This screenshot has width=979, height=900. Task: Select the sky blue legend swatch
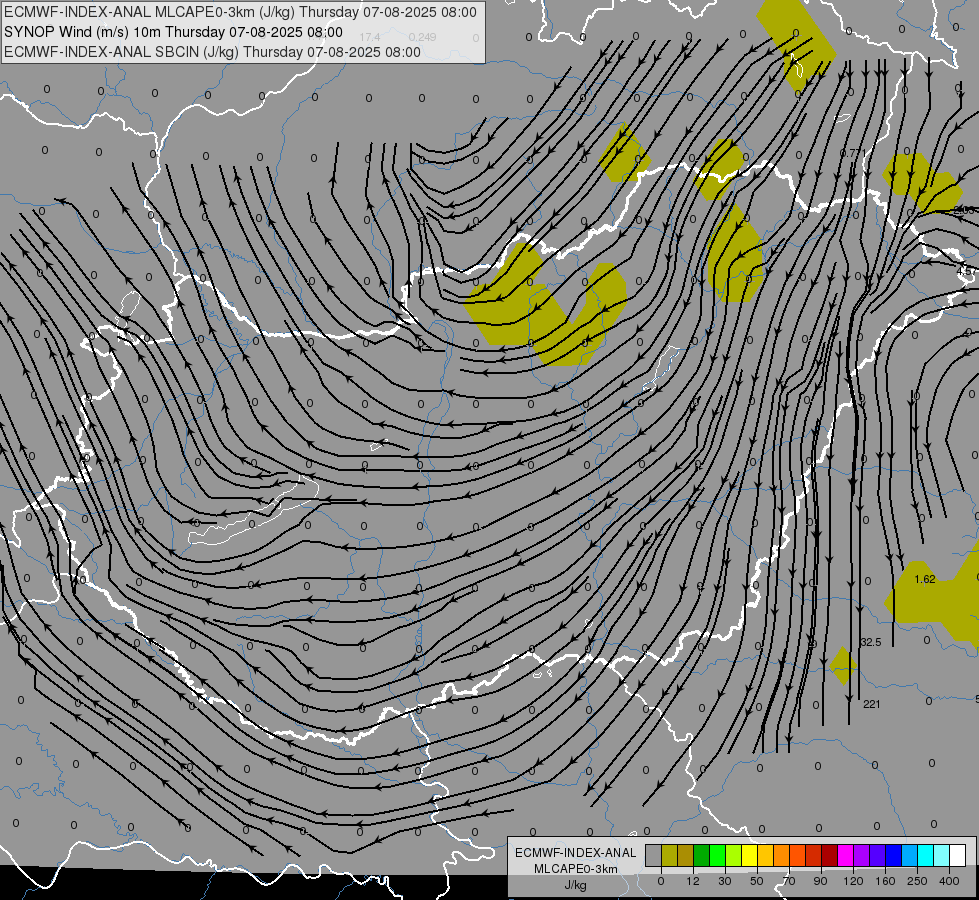[x=910, y=856]
